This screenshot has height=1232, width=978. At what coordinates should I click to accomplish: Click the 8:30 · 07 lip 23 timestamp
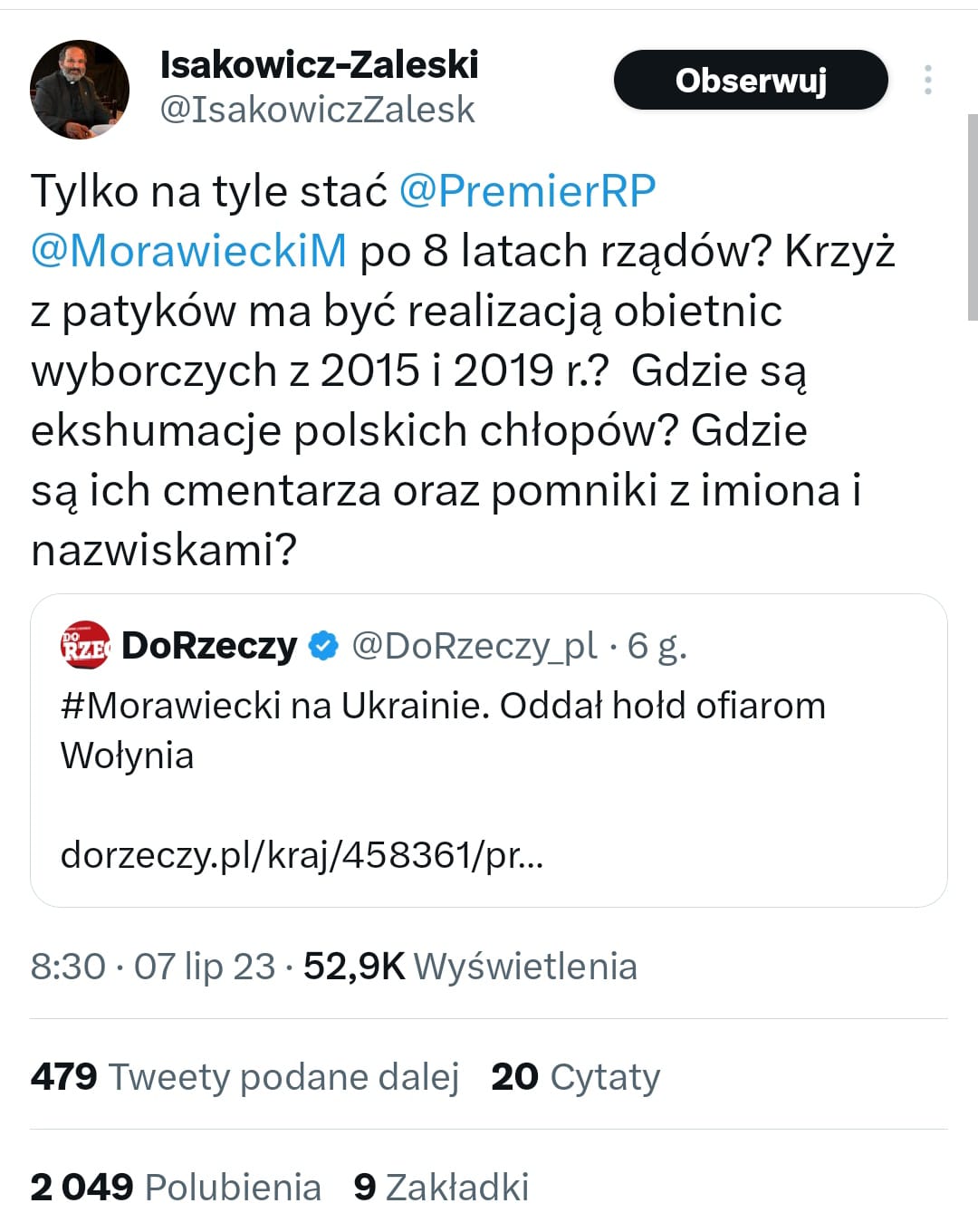tap(152, 967)
